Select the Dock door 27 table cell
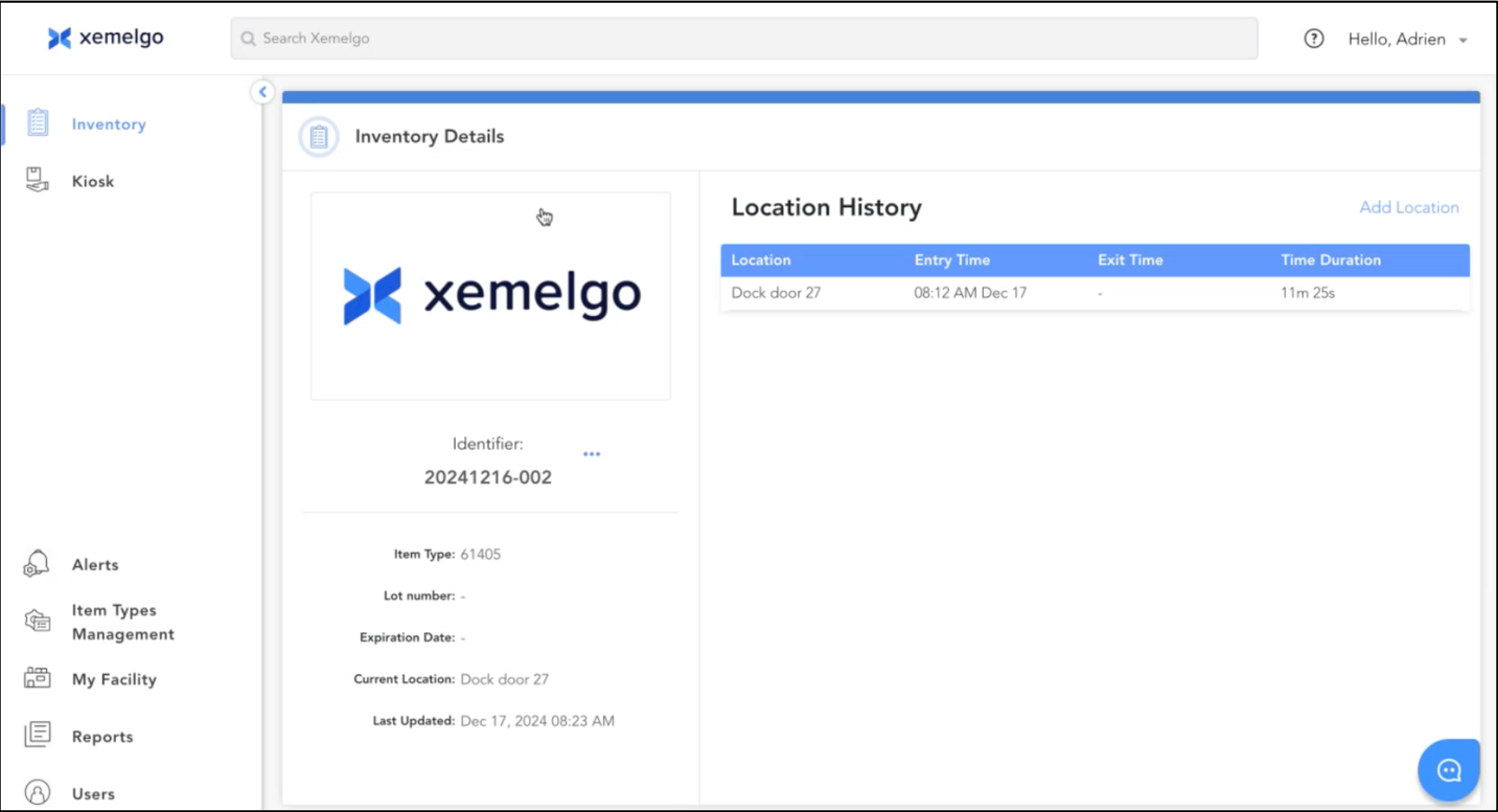 pyautogui.click(x=776, y=293)
